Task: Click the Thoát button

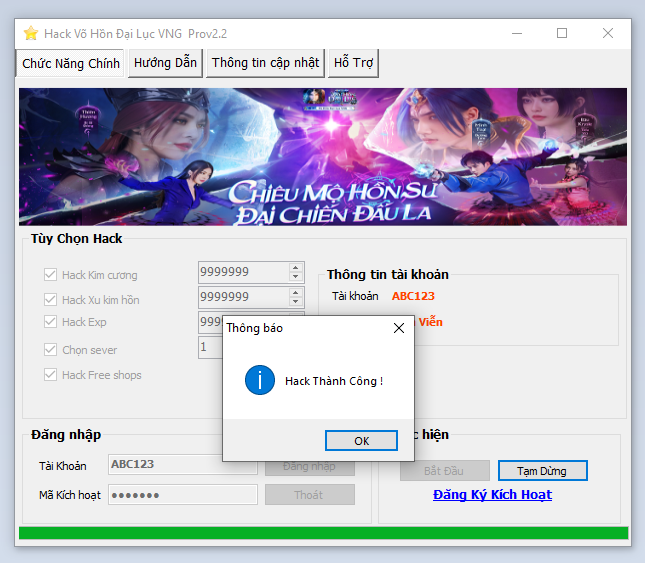Action: [310, 495]
